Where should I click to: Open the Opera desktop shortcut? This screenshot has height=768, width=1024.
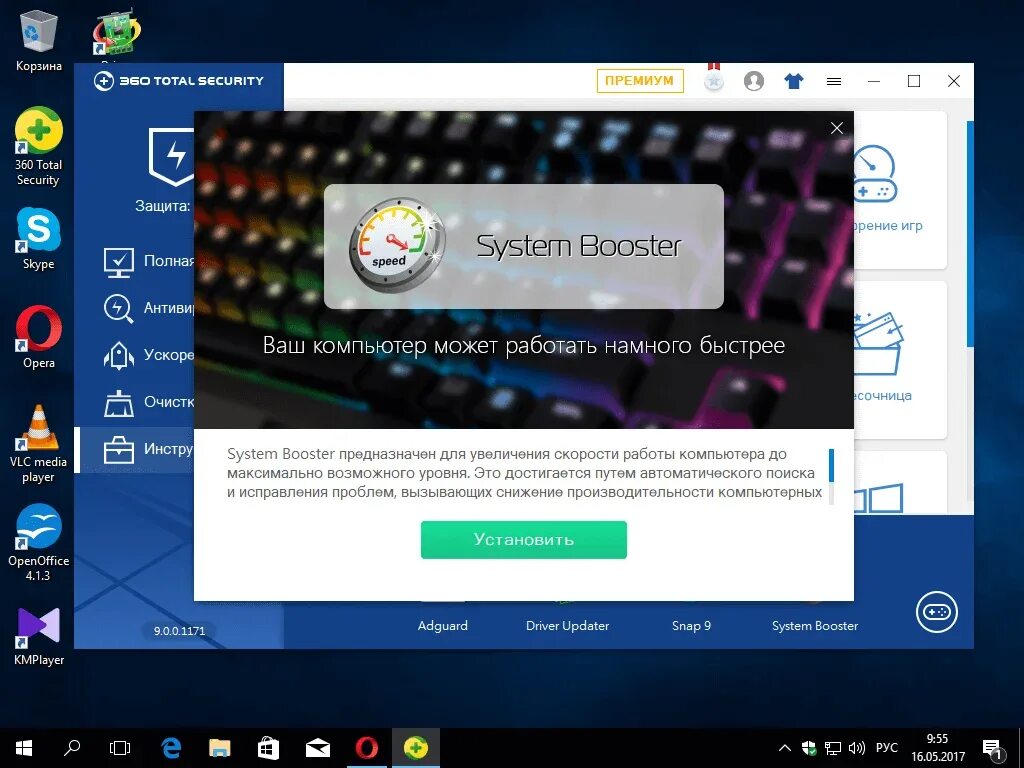coord(39,338)
